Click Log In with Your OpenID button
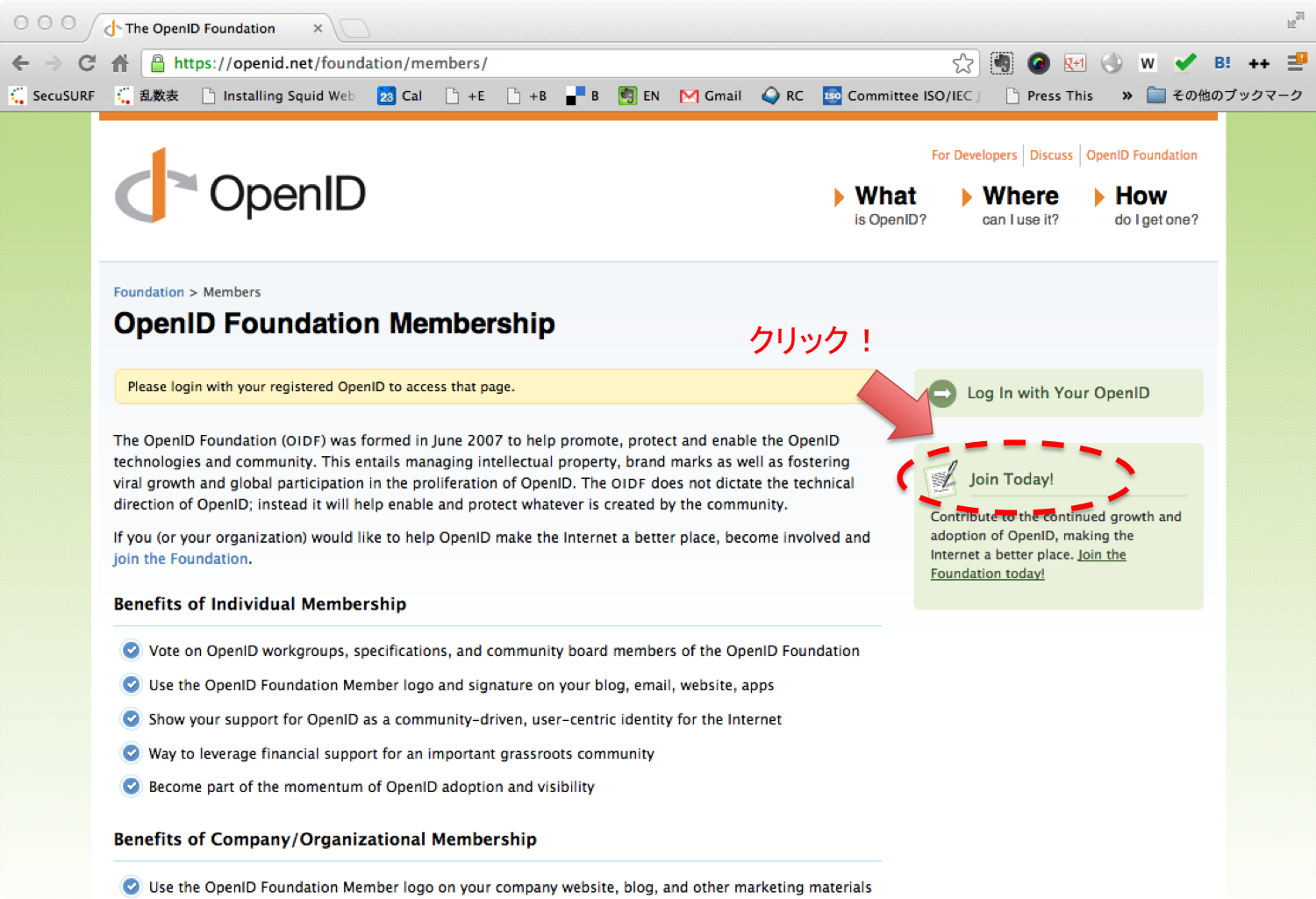The image size is (1316, 899). (x=1058, y=393)
